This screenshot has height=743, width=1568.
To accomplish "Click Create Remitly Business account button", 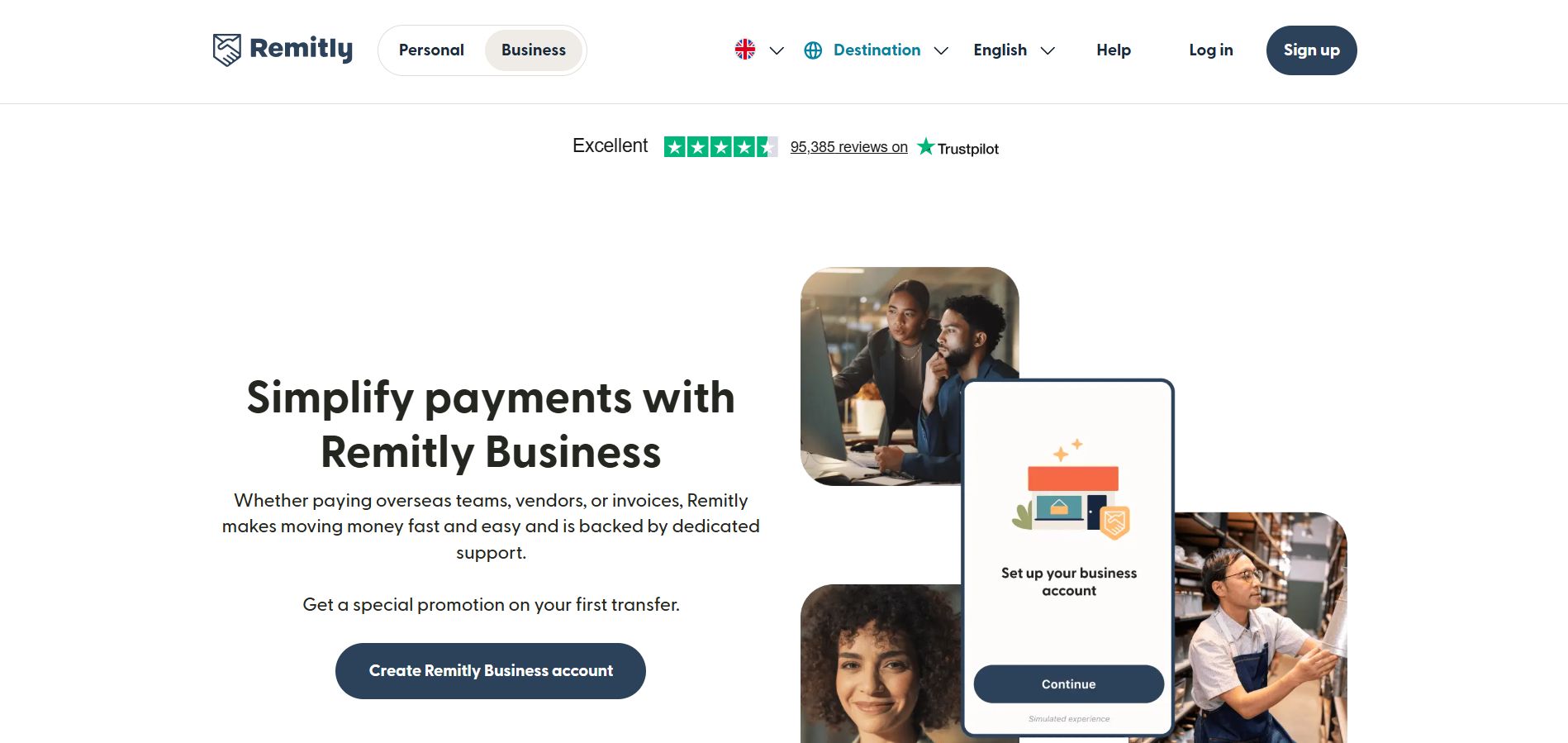I will pyautogui.click(x=491, y=671).
